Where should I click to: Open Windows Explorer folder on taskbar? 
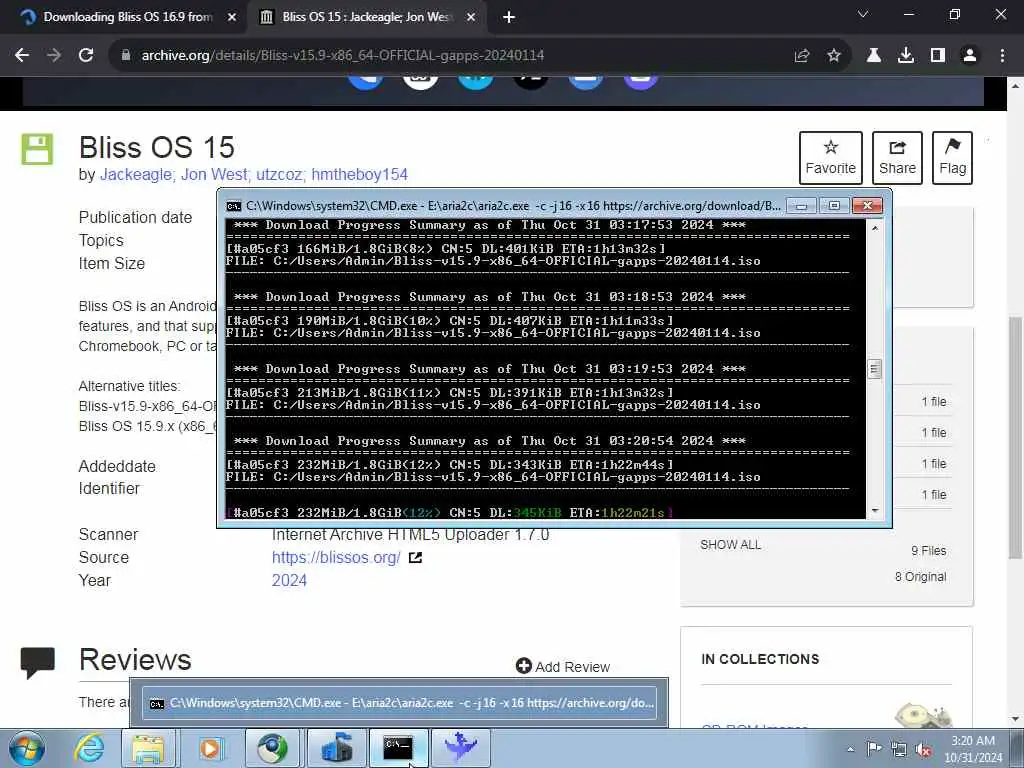click(149, 748)
